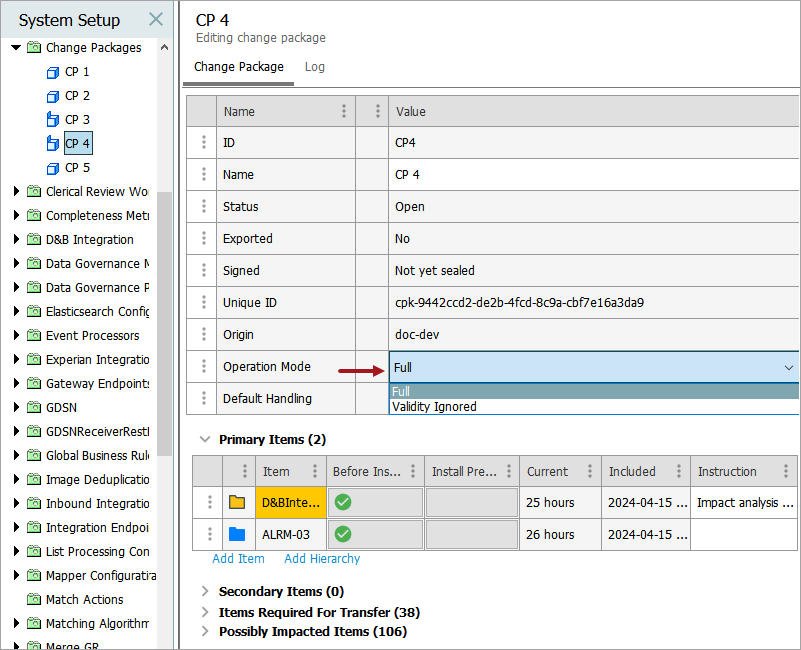This screenshot has height=650, width=801.
Task: Expand Possibly Impacted Items section
Action: (x=205, y=631)
